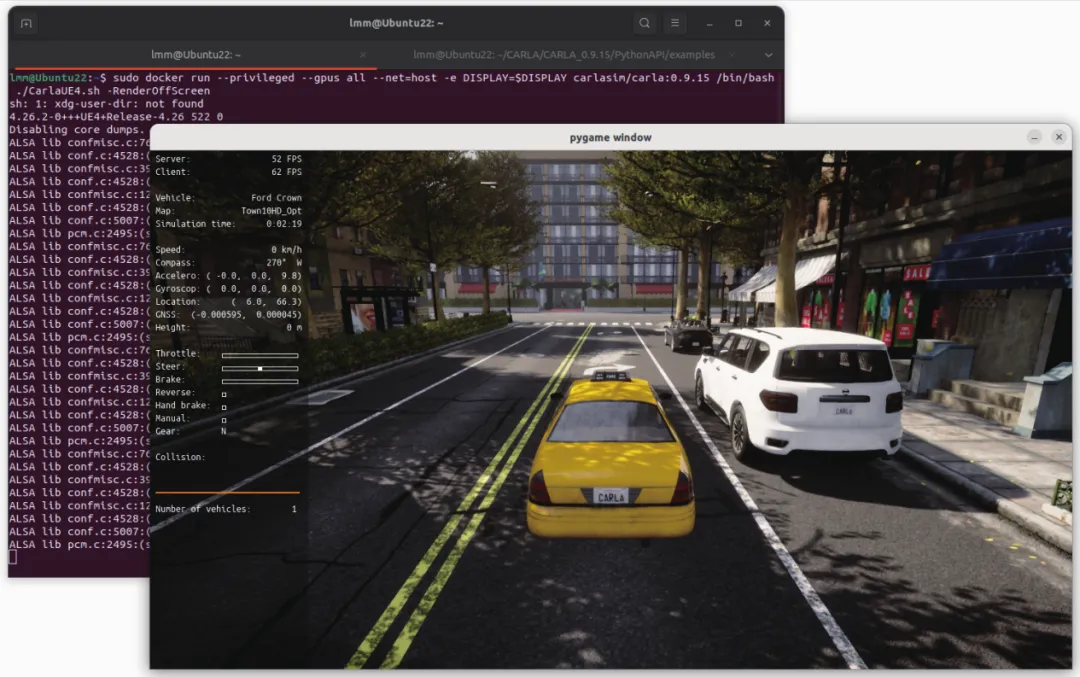The image size is (1080, 677).
Task: Click the yellow CARLA taxi
Action: [610, 458]
